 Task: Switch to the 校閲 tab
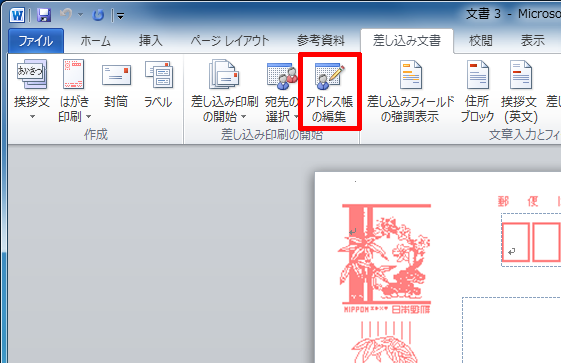481,41
